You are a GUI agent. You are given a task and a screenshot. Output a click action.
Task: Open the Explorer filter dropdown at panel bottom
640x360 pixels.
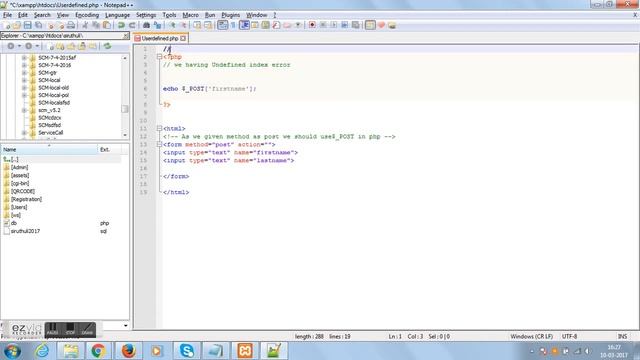pyautogui.click(x=125, y=326)
